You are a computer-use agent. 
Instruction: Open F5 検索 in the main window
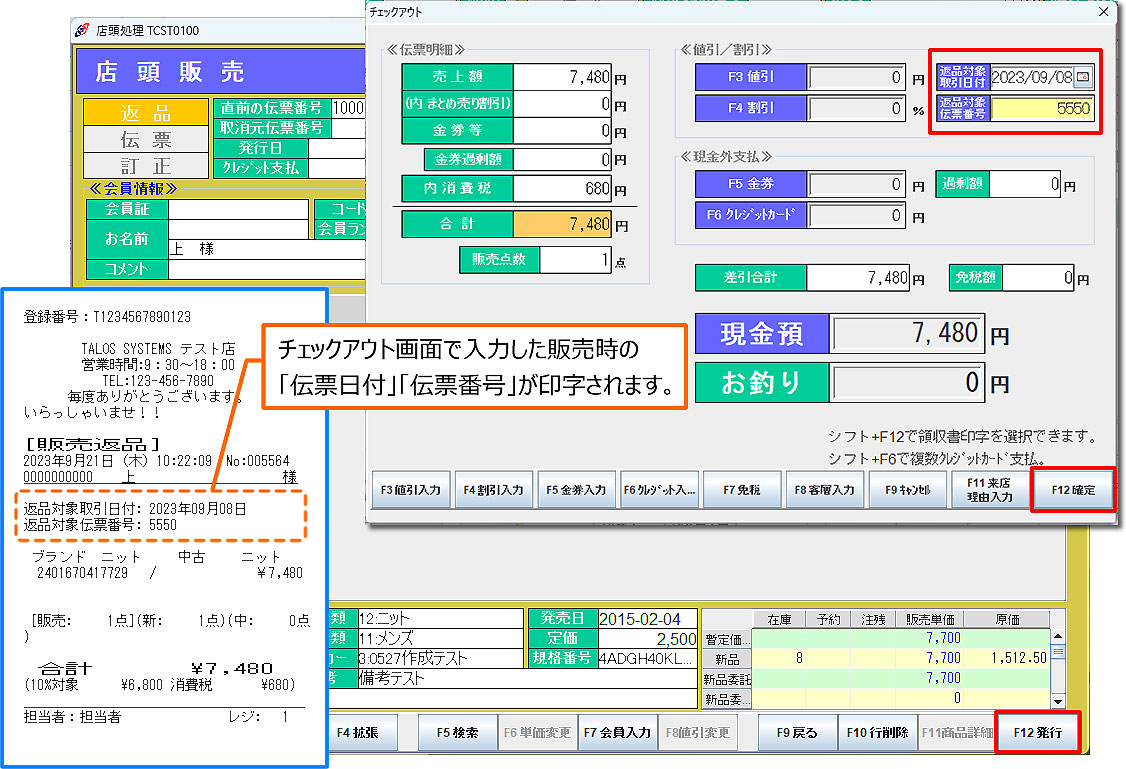(458, 732)
